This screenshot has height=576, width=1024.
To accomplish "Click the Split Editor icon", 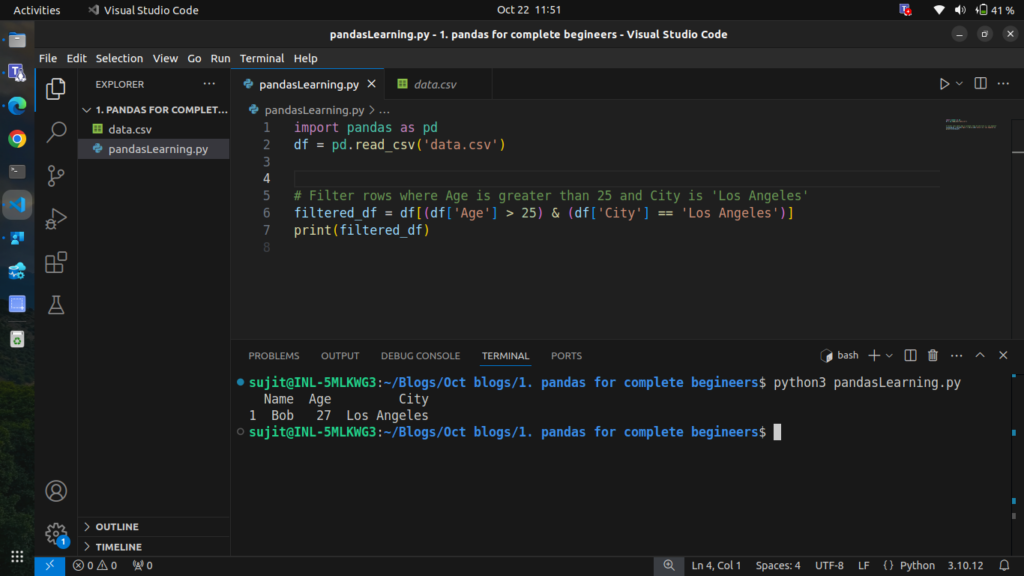I will (980, 84).
